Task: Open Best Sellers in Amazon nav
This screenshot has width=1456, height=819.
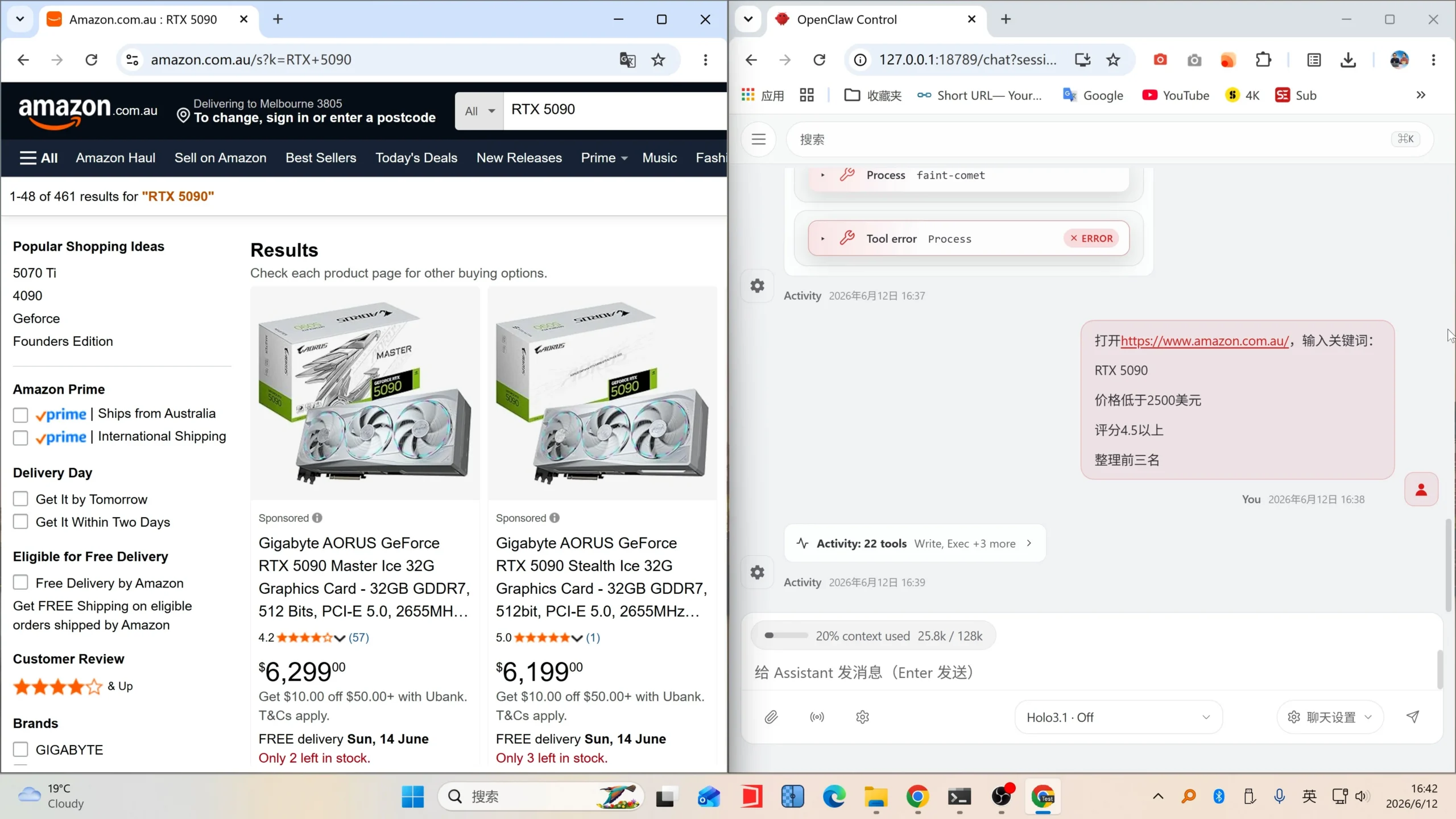Action: 321,158
